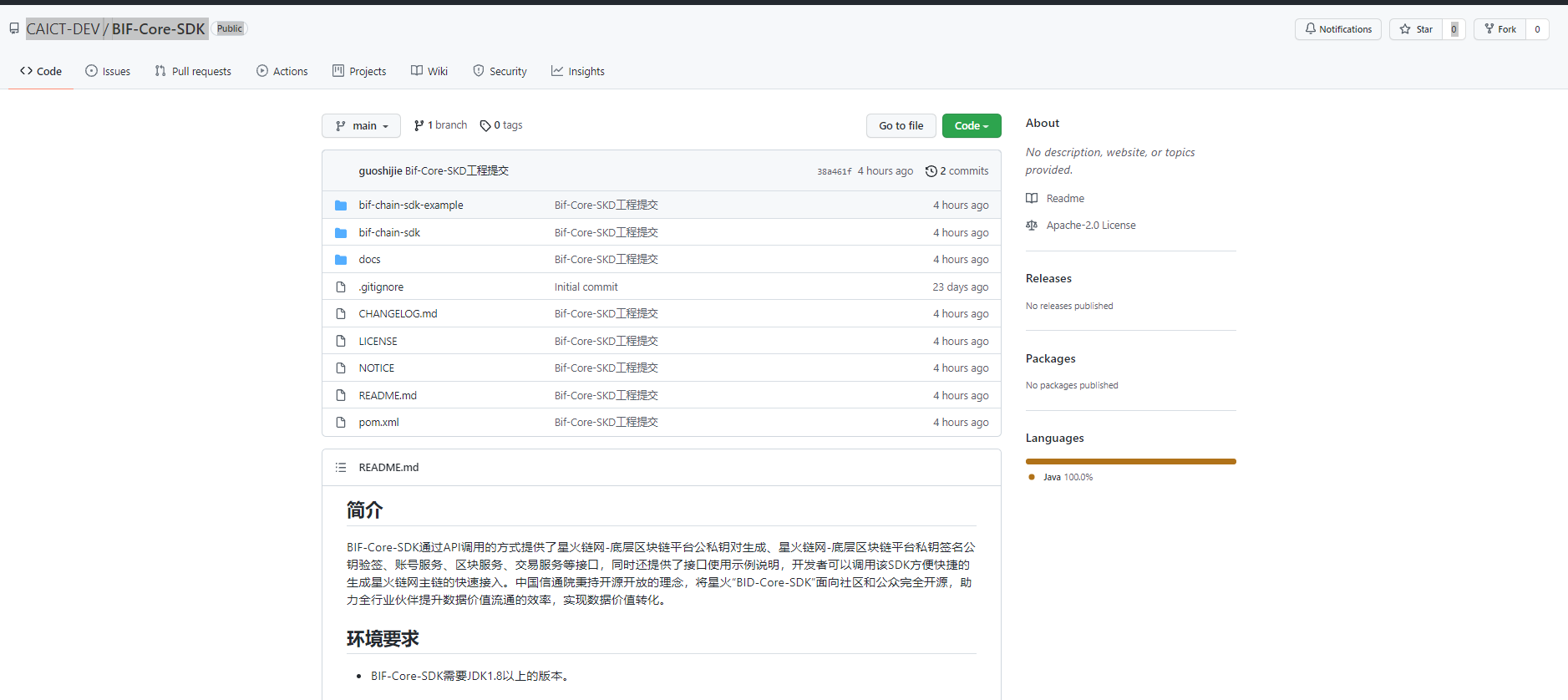This screenshot has width=1568, height=700.
Task: Open the Issues tab
Action: (x=108, y=72)
